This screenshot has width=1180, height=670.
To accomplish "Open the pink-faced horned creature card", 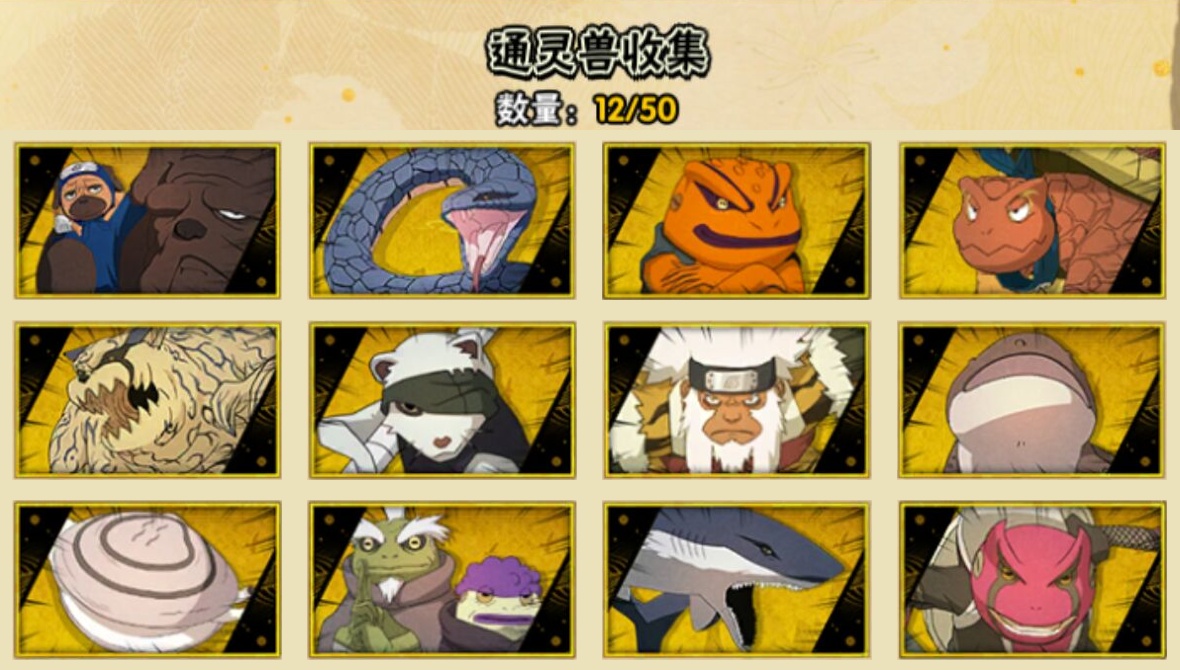I will point(1032,580).
